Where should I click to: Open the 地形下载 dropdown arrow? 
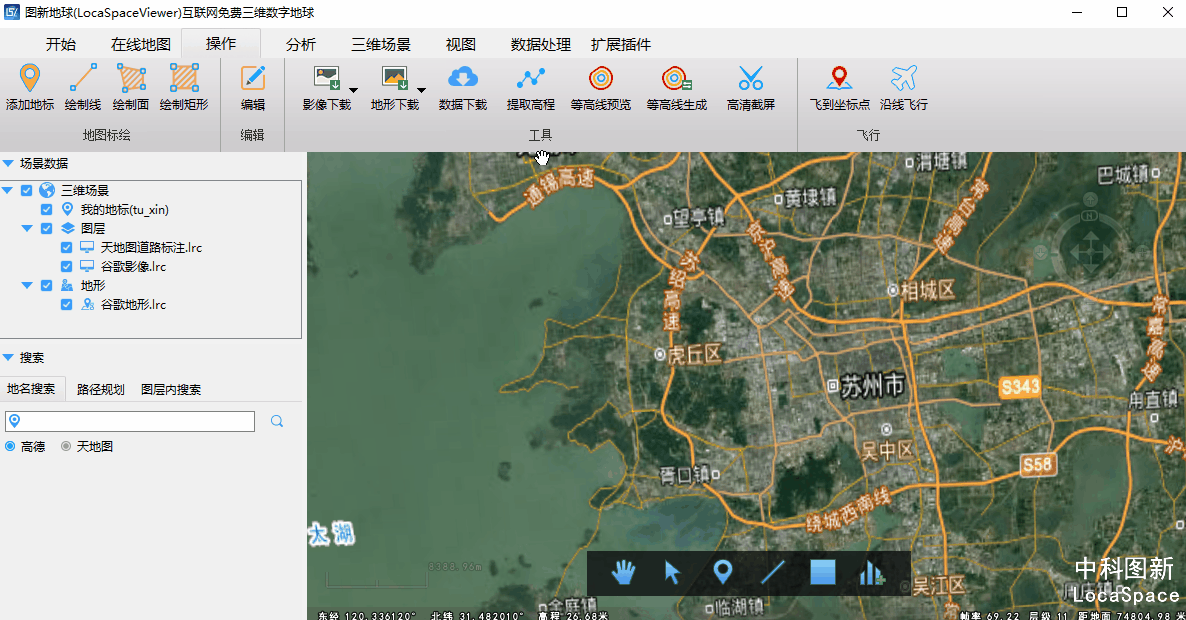tap(421, 90)
